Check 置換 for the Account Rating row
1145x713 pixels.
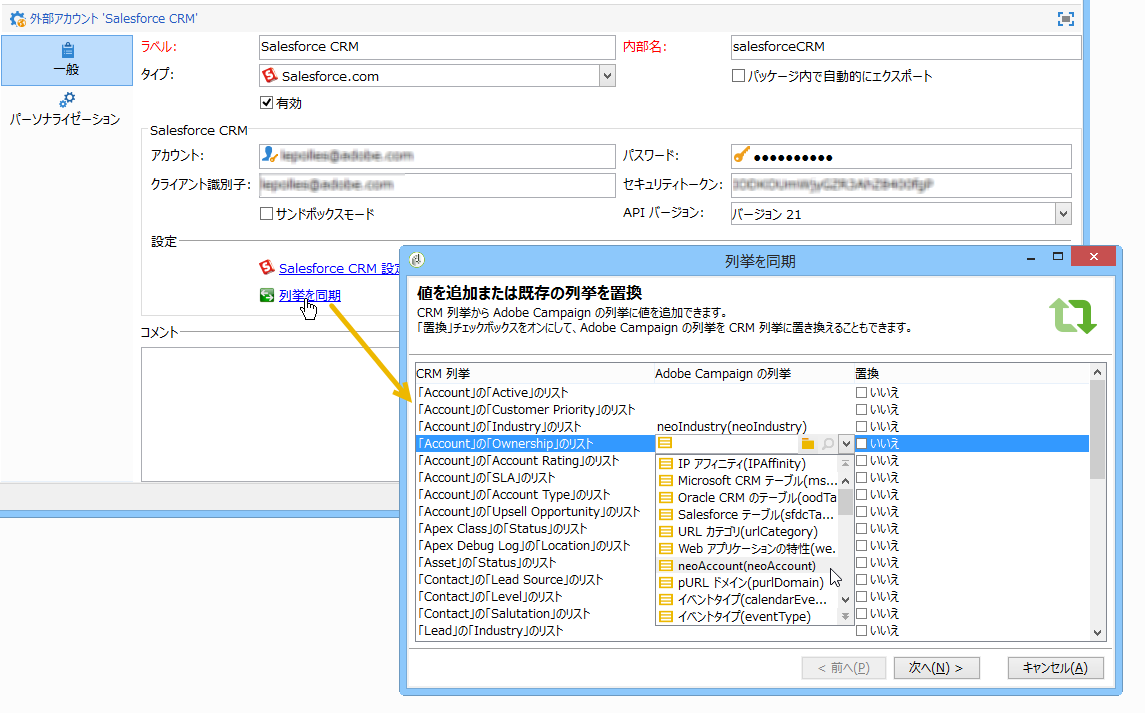click(862, 460)
